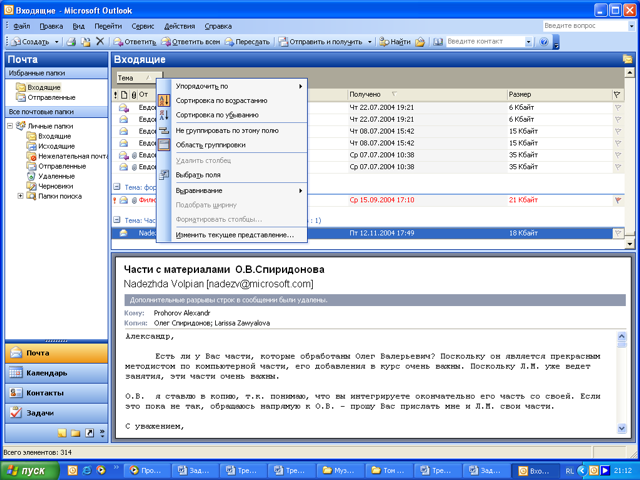This screenshot has height=480, width=640.
Task: Switch to Контакты pane
Action: 56,393
